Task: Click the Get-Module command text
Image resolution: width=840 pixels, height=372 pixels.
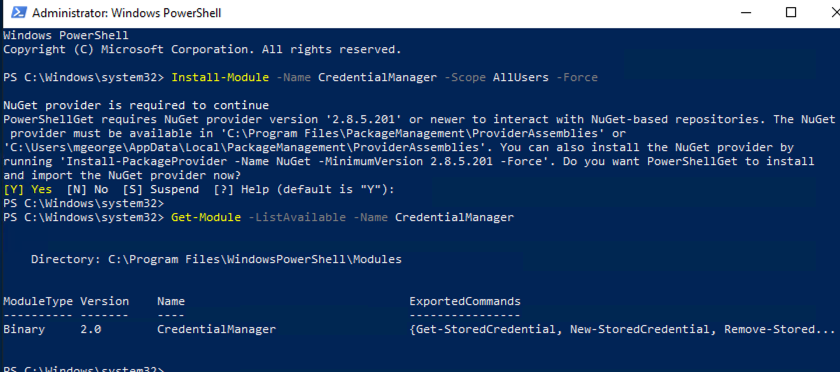Action: (x=206, y=218)
